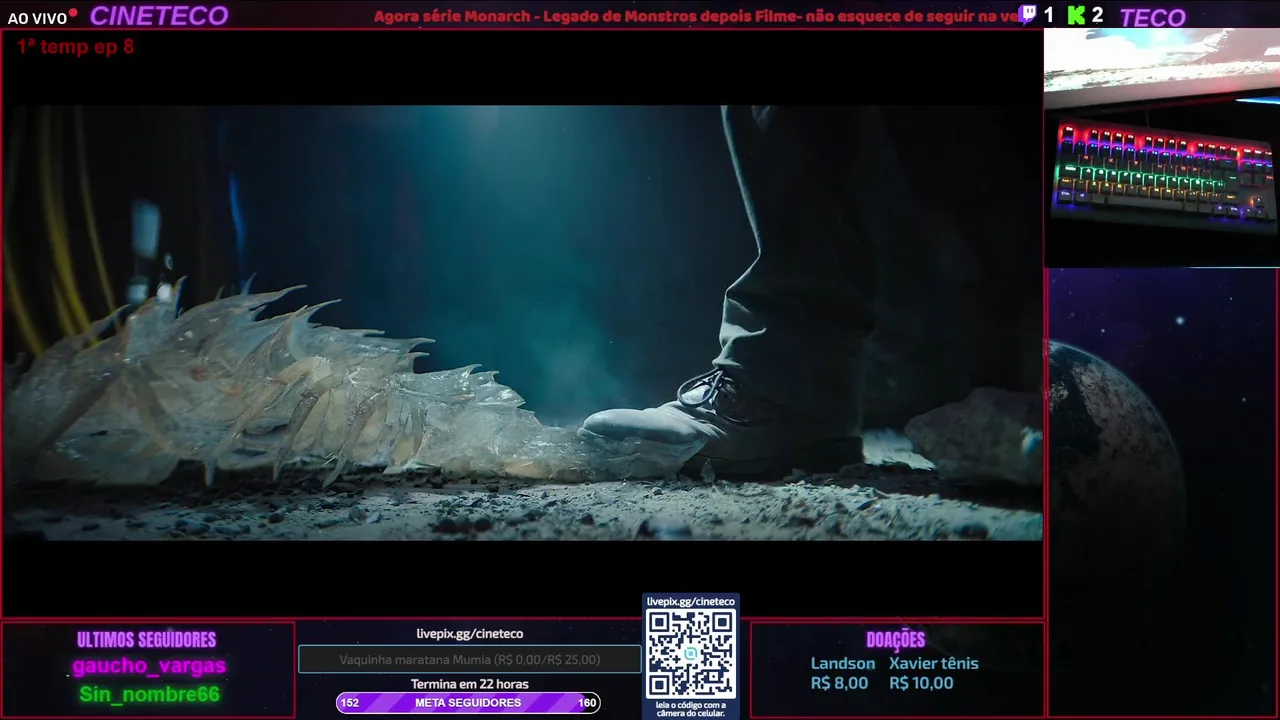Select donor Xavier tênis
The height and width of the screenshot is (720, 1280).
pyautogui.click(x=934, y=663)
